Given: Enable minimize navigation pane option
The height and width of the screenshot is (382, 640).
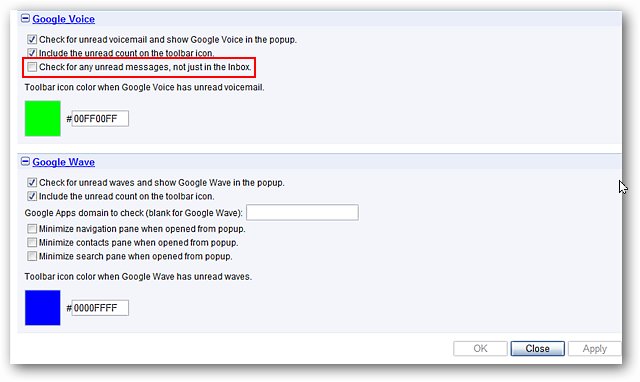Looking at the screenshot, I should click(32, 229).
